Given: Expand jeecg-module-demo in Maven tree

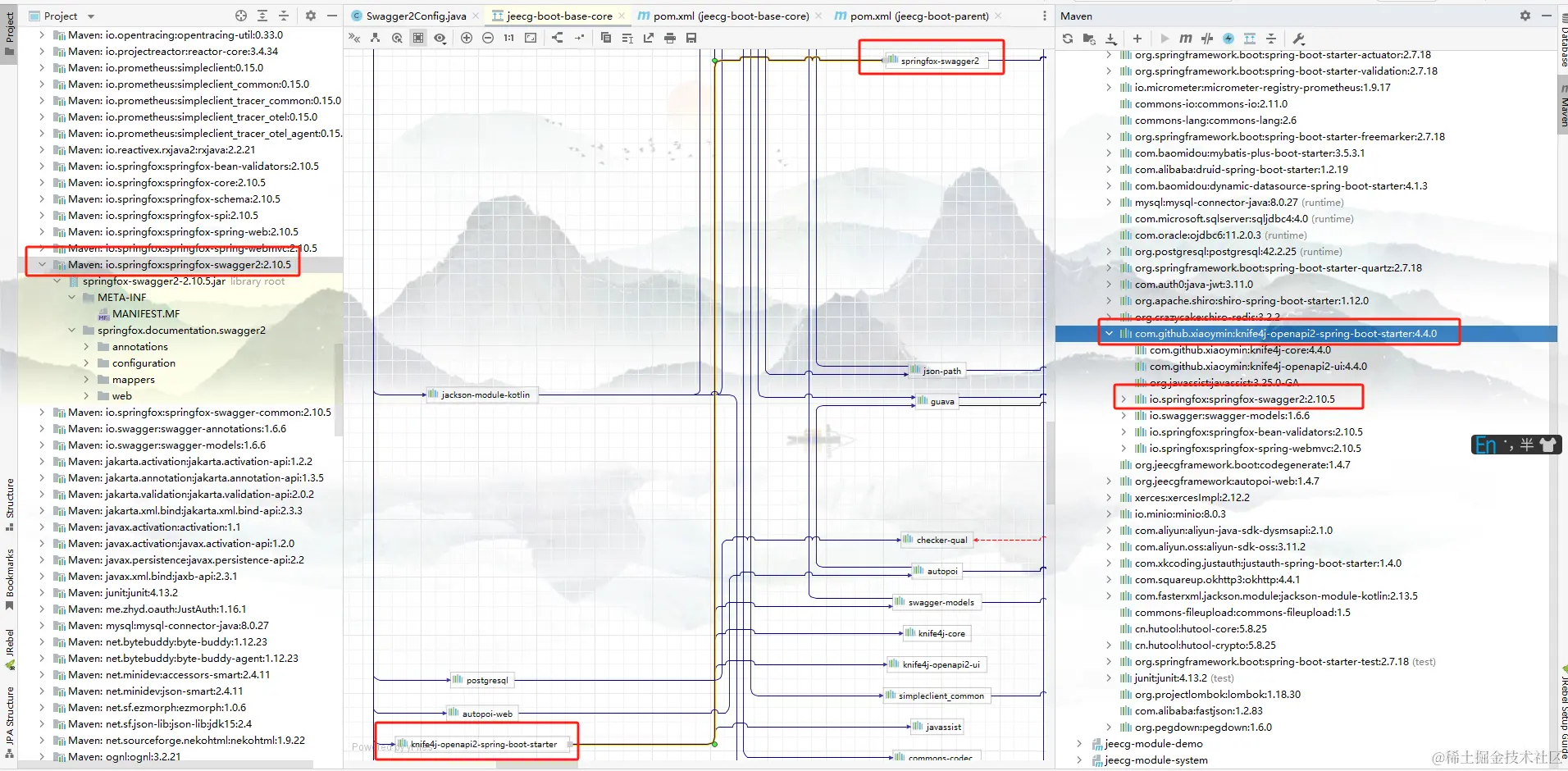Looking at the screenshot, I should click(x=1079, y=744).
